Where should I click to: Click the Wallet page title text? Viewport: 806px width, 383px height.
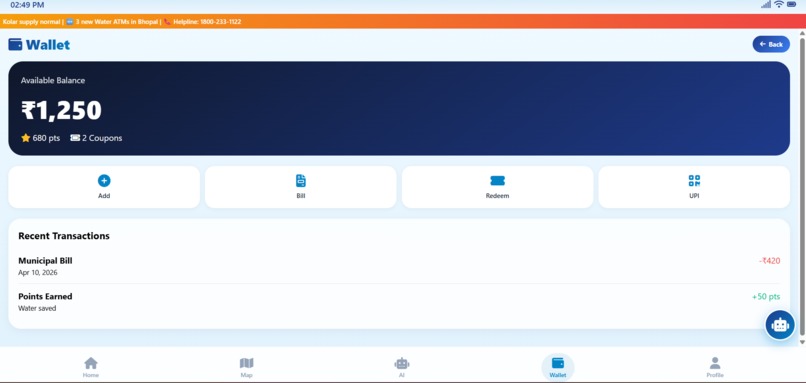(x=48, y=45)
